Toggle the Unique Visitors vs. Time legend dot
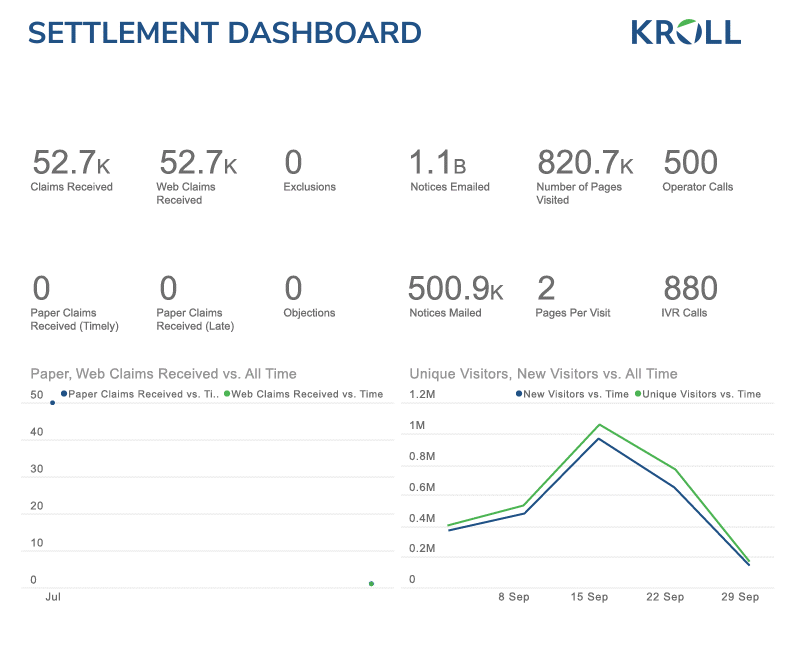 [638, 393]
